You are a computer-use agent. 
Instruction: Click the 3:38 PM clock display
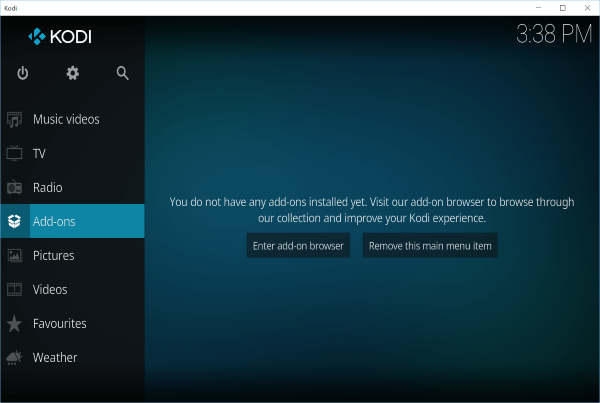(554, 35)
